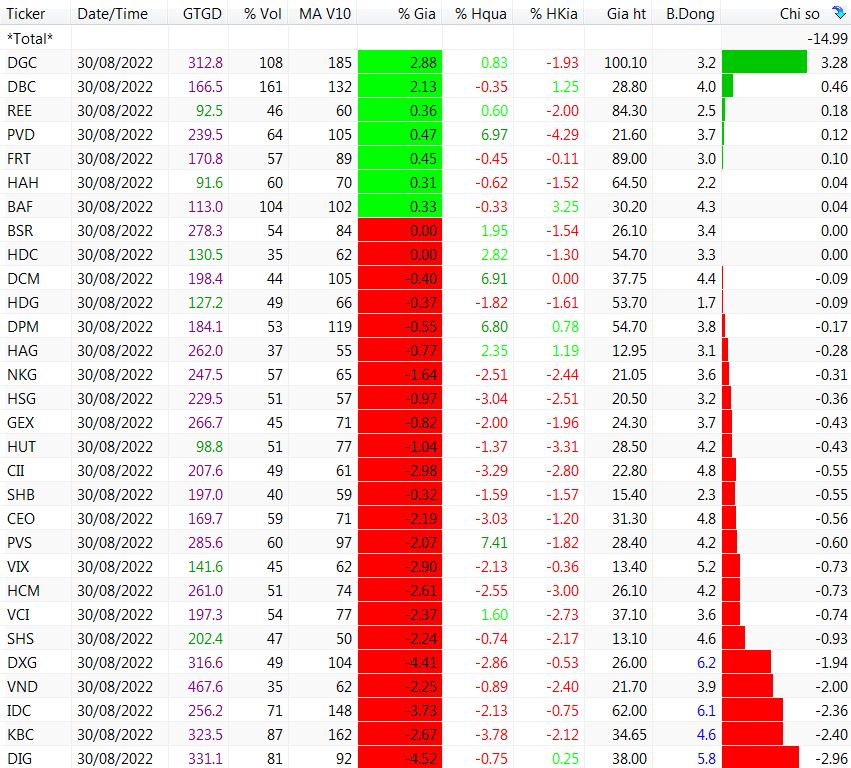
Task: Select ticker SHB
Action: pos(21,494)
